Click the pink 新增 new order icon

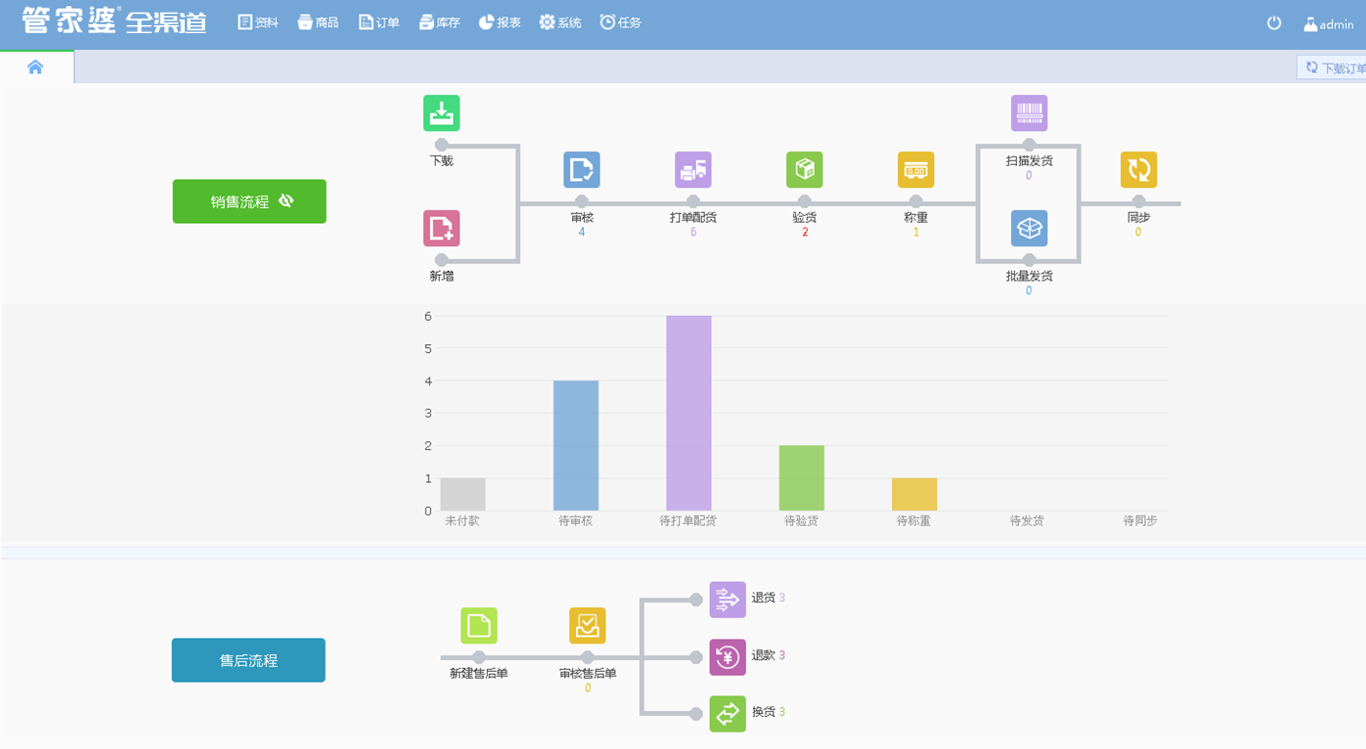(441, 229)
